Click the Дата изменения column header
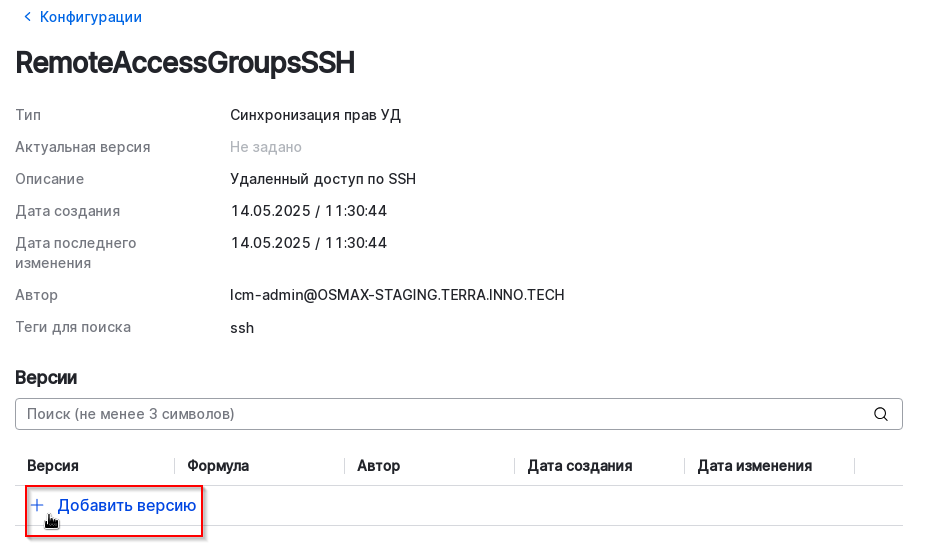Screen dimensions: 926x551 click(755, 466)
